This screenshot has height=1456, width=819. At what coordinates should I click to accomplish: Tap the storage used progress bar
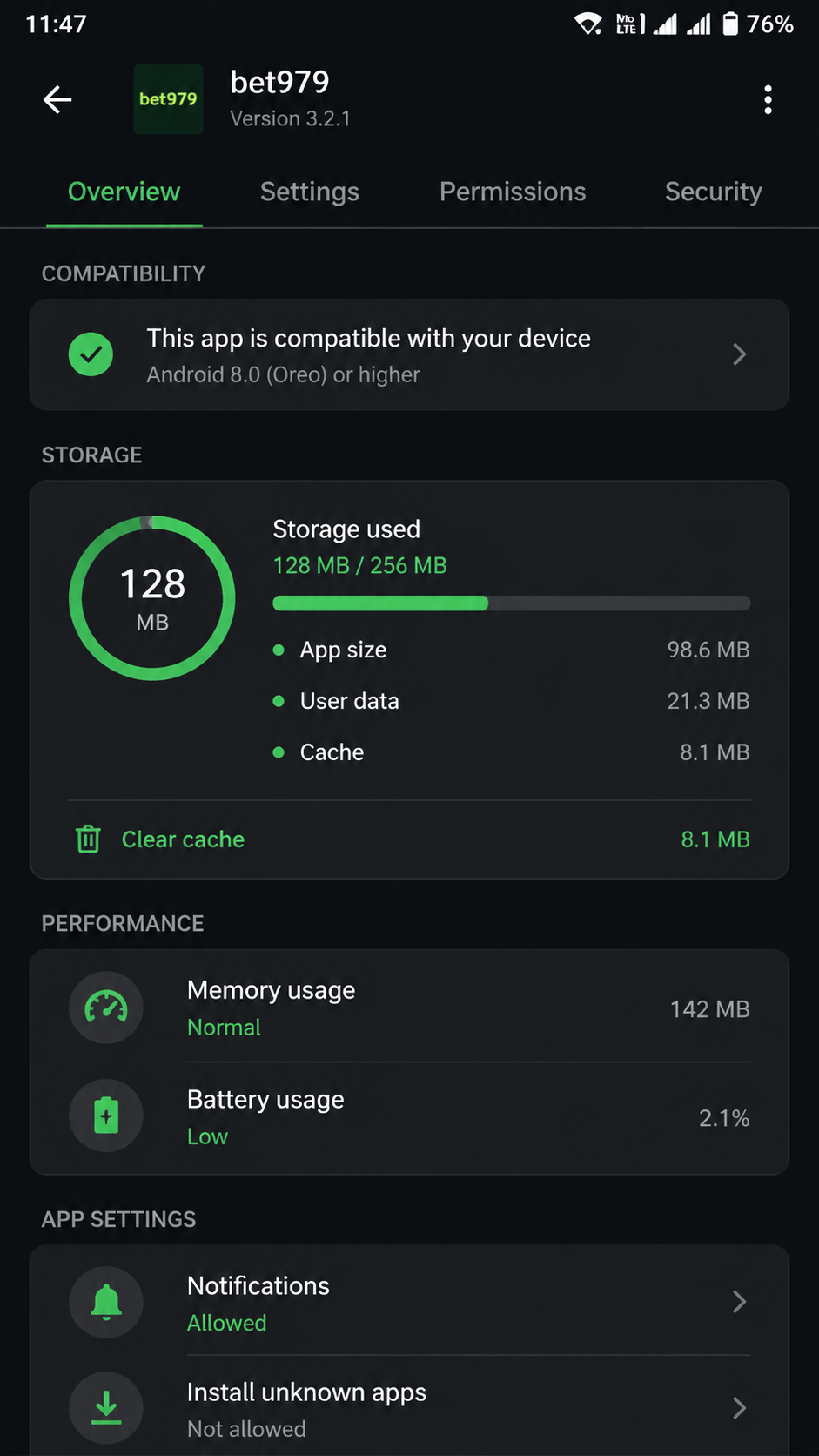512,603
